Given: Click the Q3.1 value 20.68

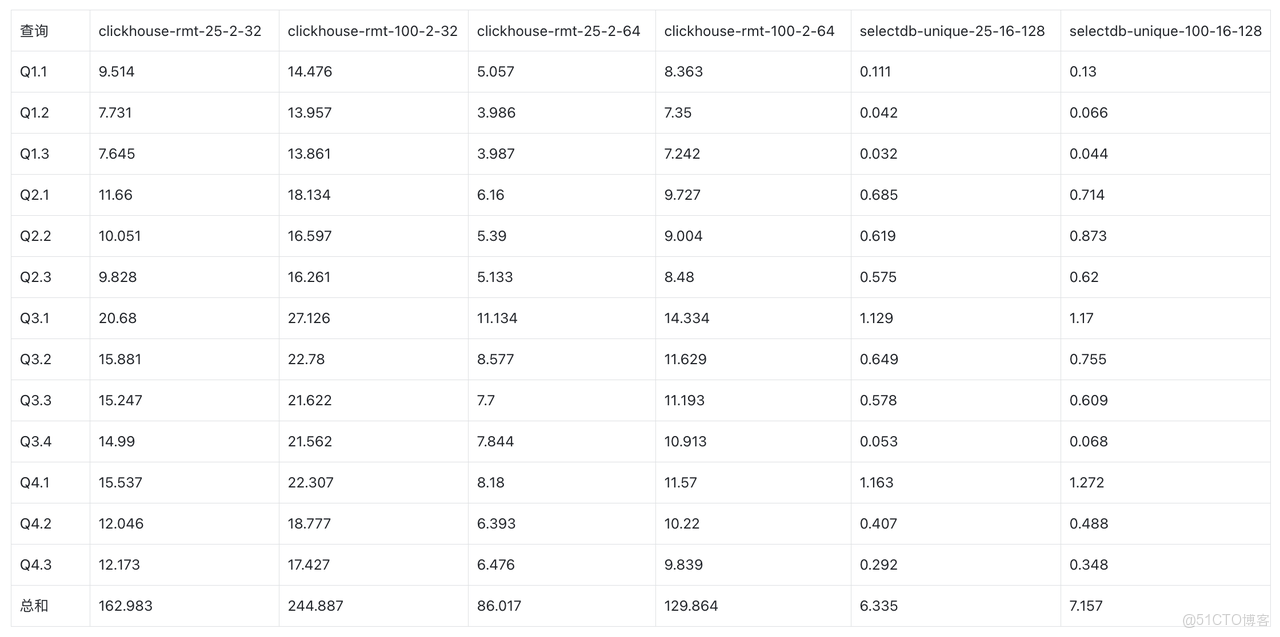Looking at the screenshot, I should 118,318.
